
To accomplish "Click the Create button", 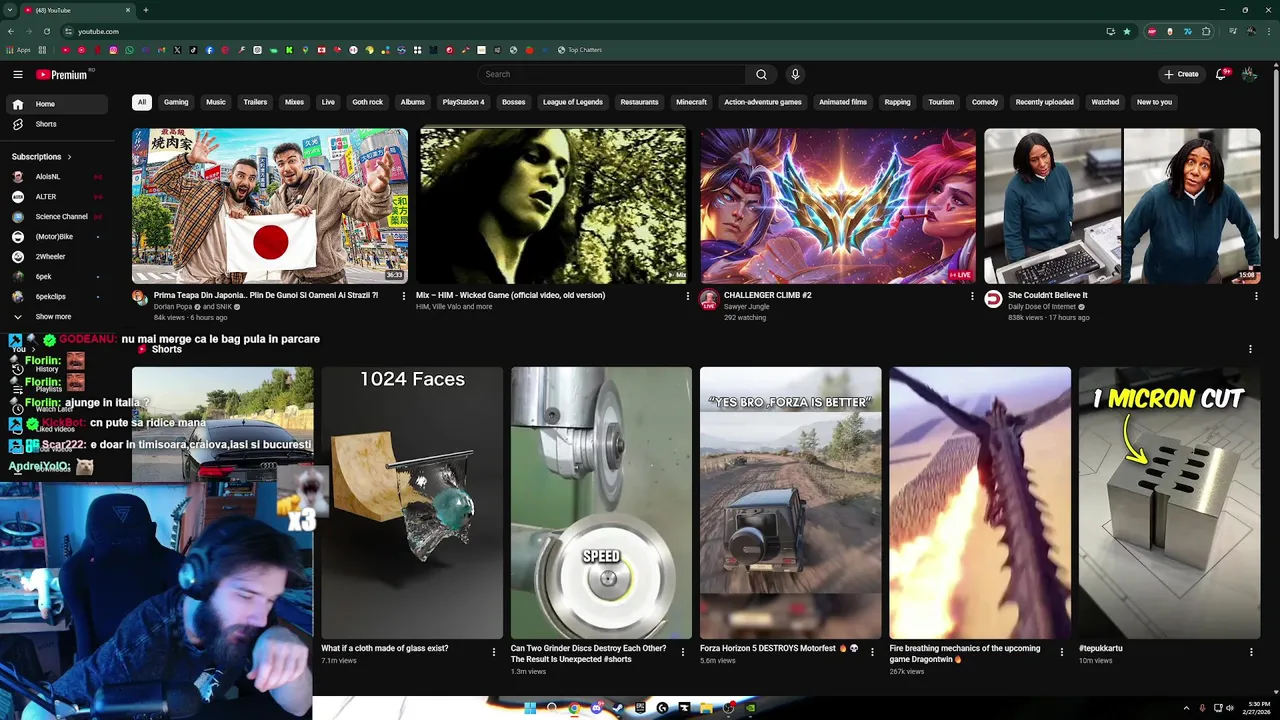I will pos(1181,74).
